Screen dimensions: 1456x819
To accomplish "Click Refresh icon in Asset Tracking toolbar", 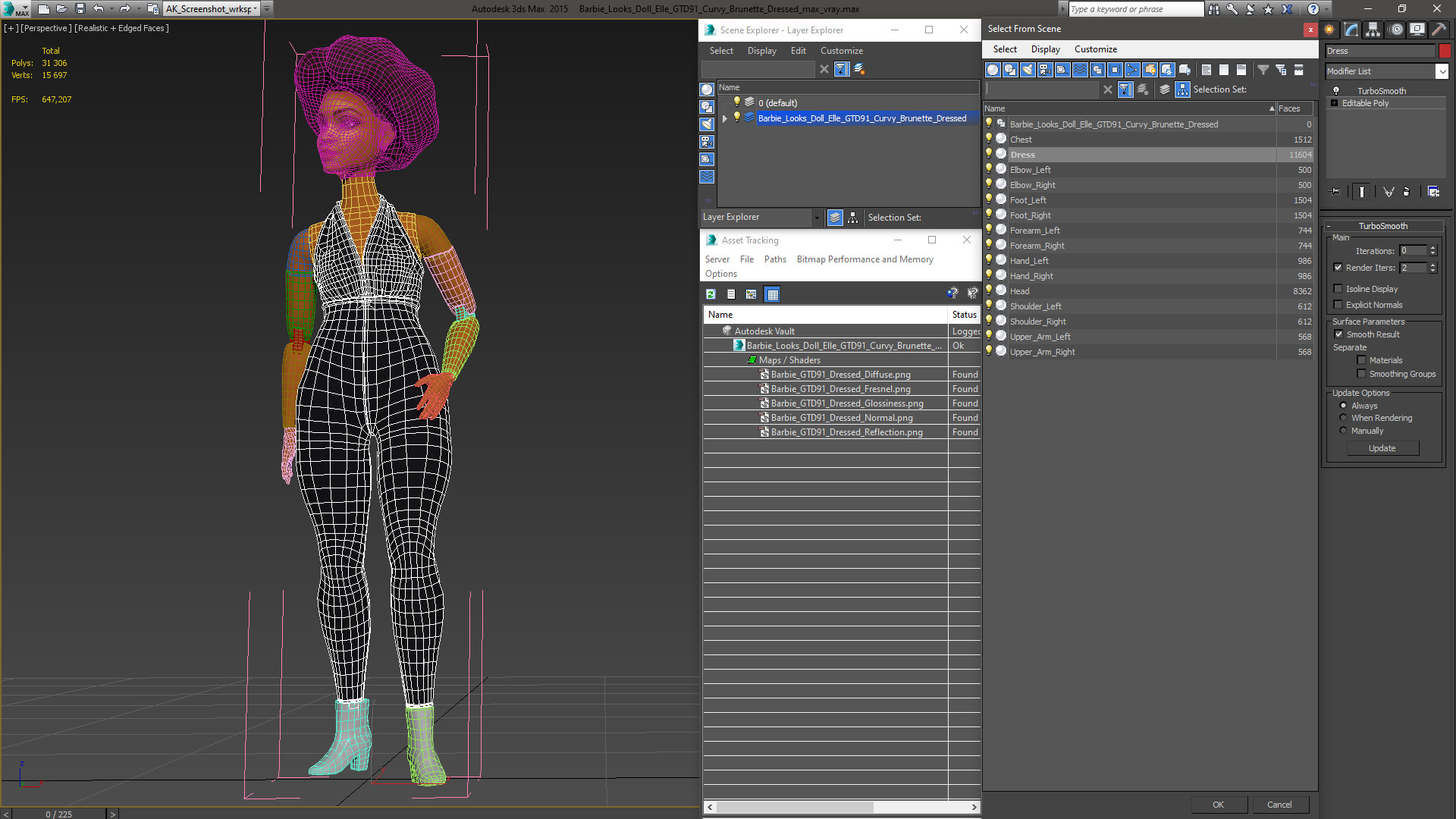I will [711, 294].
